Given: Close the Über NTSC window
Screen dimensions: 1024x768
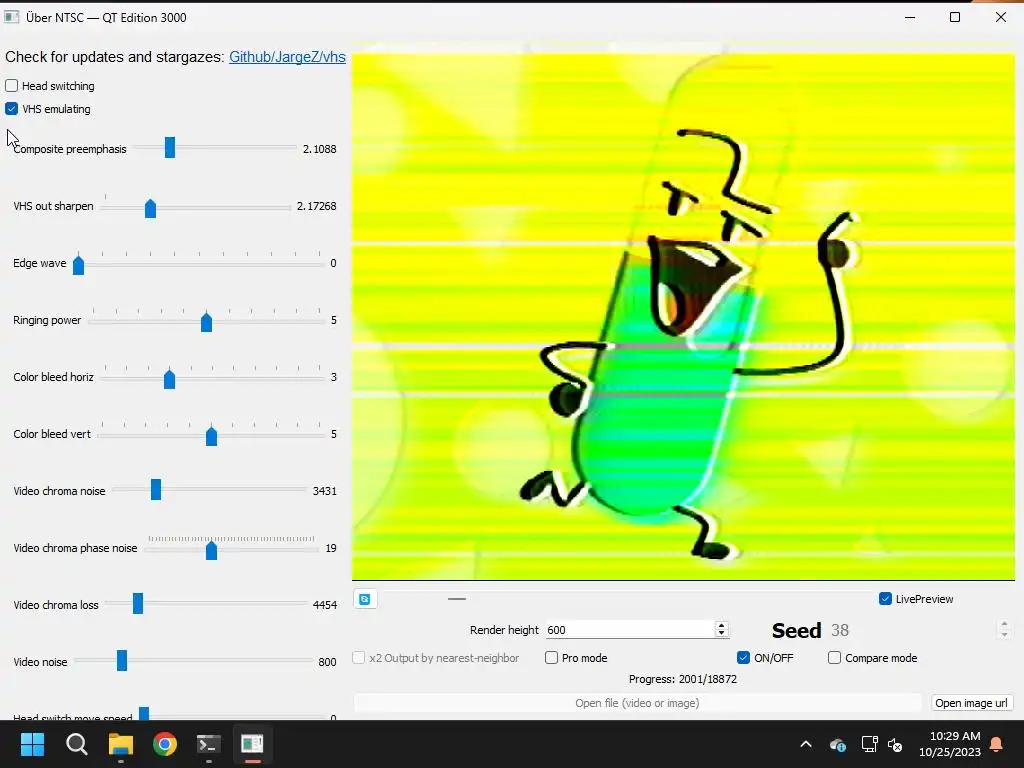Looking at the screenshot, I should click(x=1000, y=17).
